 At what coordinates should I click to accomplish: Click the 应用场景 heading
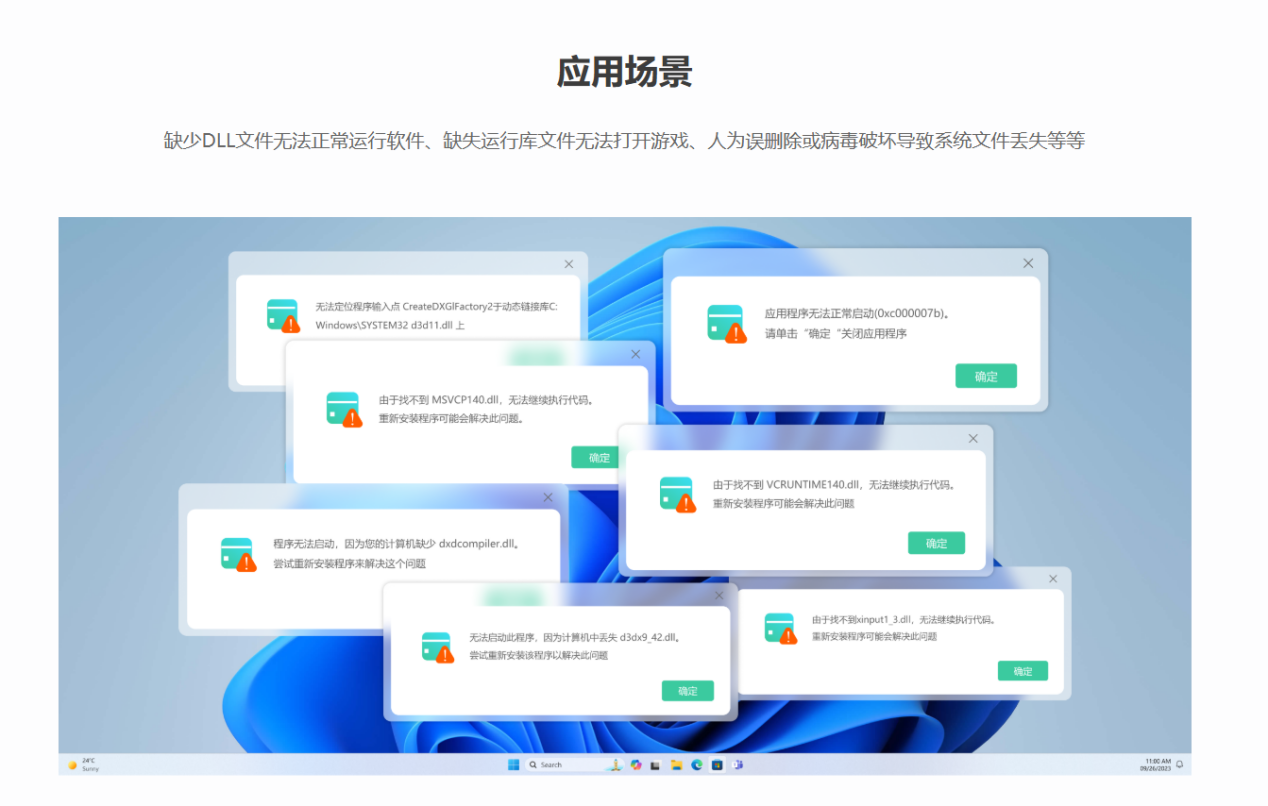click(x=625, y=72)
